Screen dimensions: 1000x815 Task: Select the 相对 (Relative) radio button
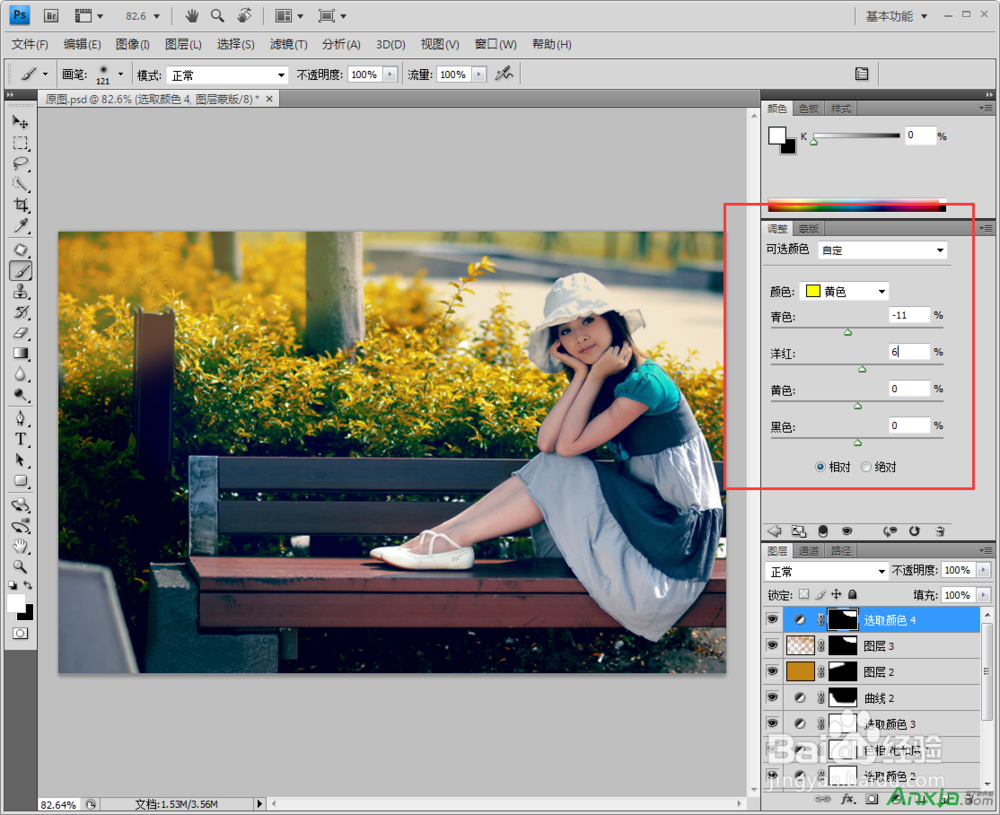[x=821, y=466]
